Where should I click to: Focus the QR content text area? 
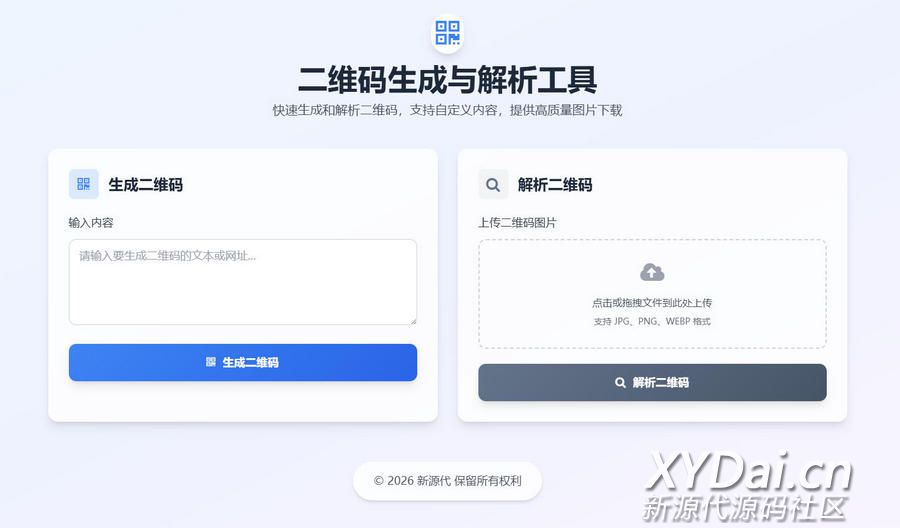point(243,282)
